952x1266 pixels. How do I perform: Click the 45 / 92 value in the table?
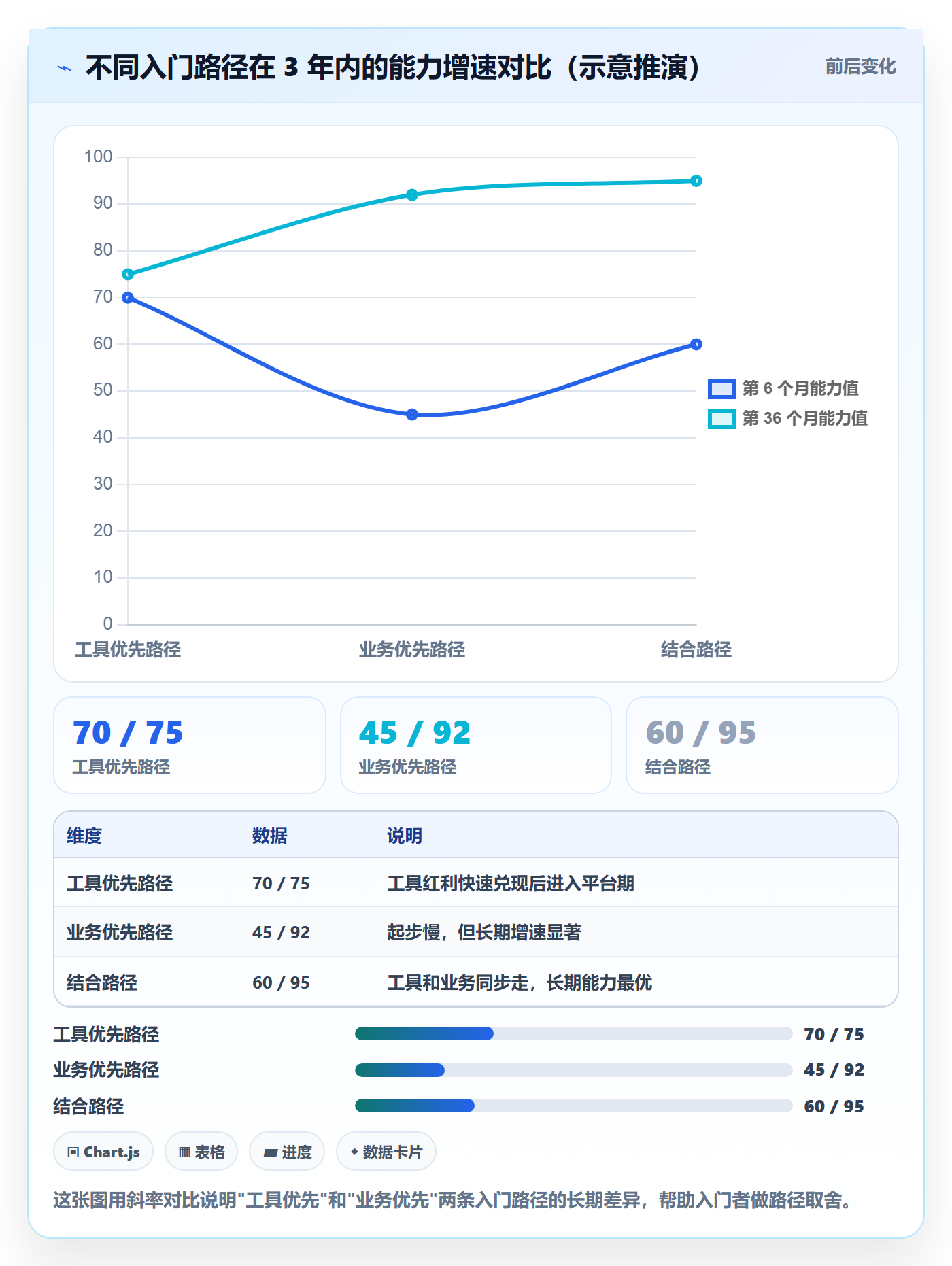[x=281, y=932]
